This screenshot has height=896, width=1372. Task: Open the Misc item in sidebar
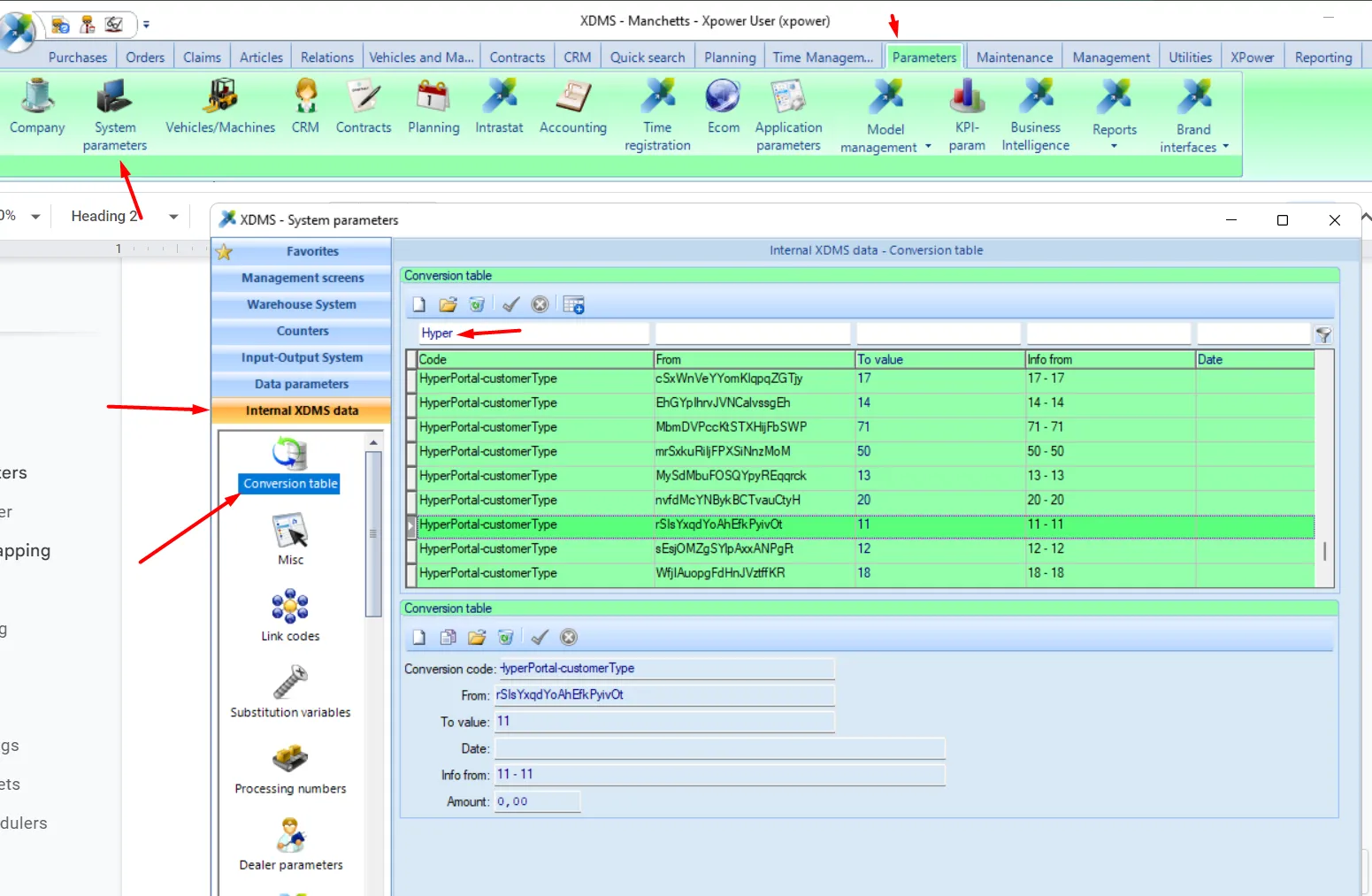[x=290, y=540]
